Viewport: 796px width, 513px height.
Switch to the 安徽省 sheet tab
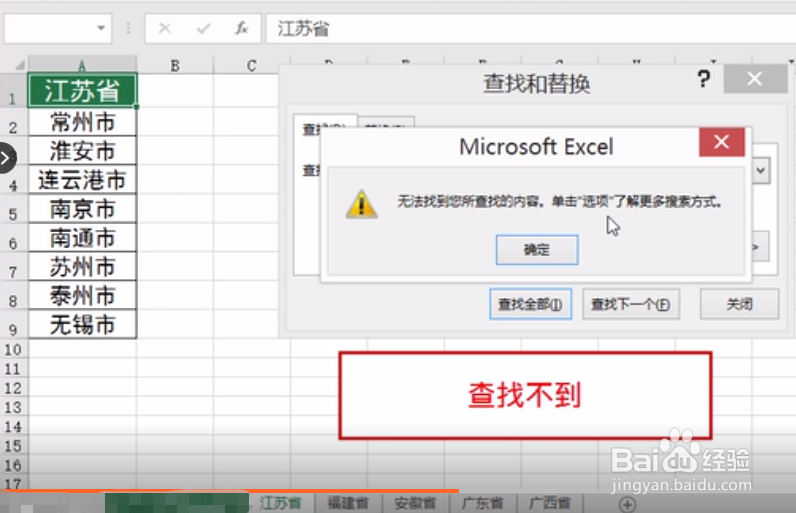415,503
